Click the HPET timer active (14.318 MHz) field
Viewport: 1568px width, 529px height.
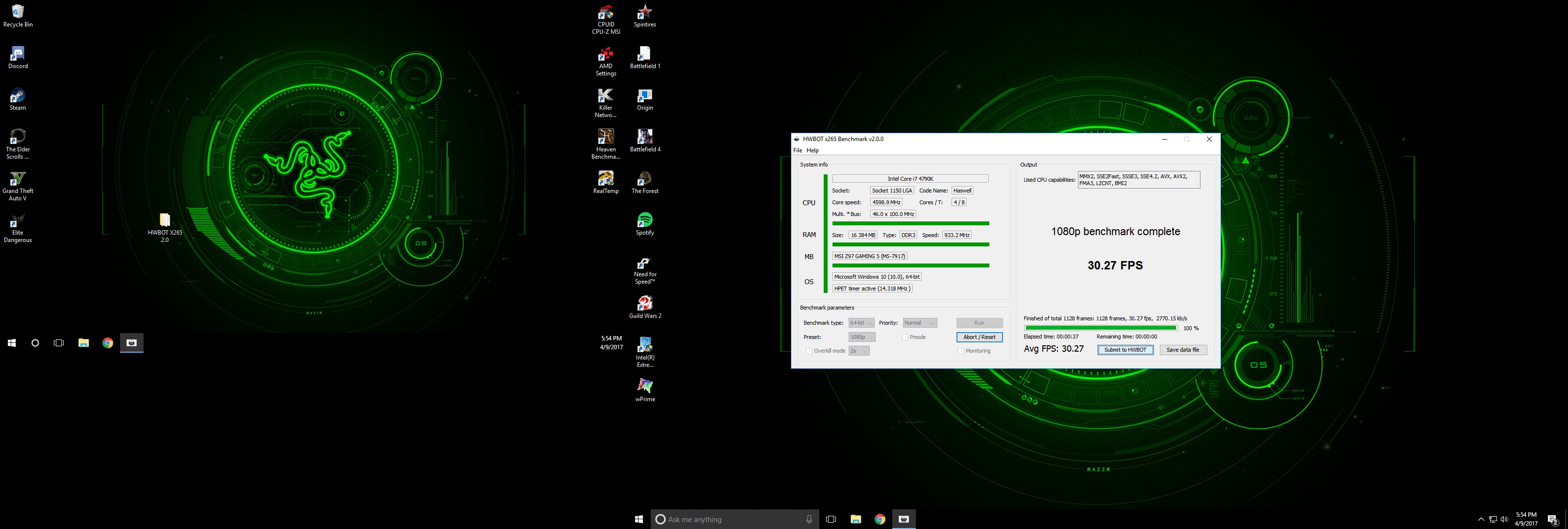872,289
